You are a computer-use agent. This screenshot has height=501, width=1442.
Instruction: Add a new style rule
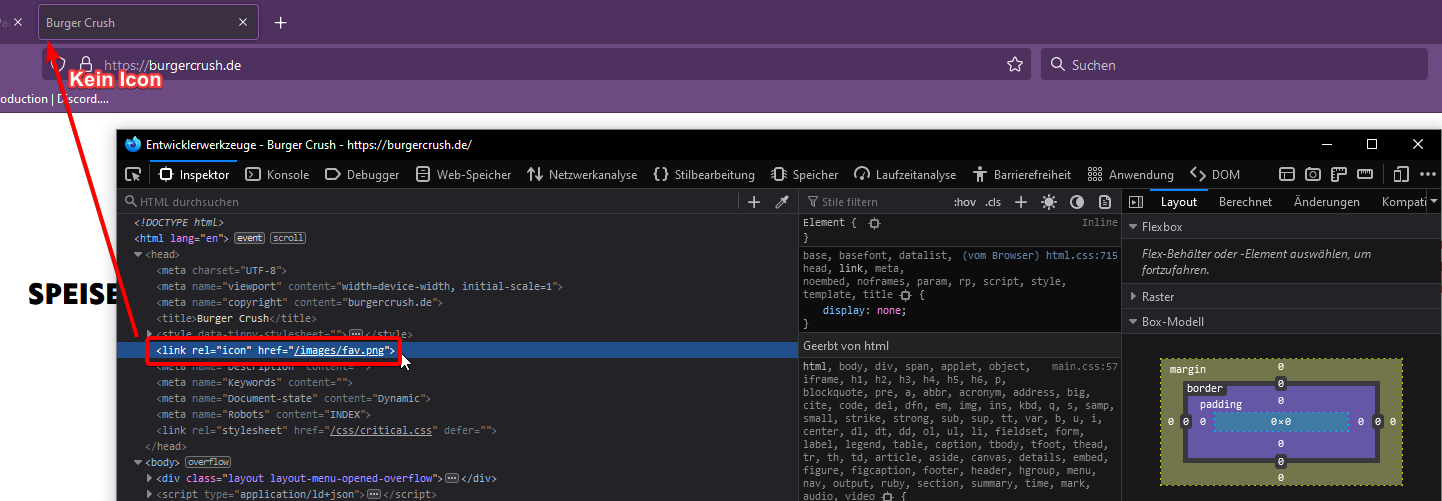tap(1021, 202)
